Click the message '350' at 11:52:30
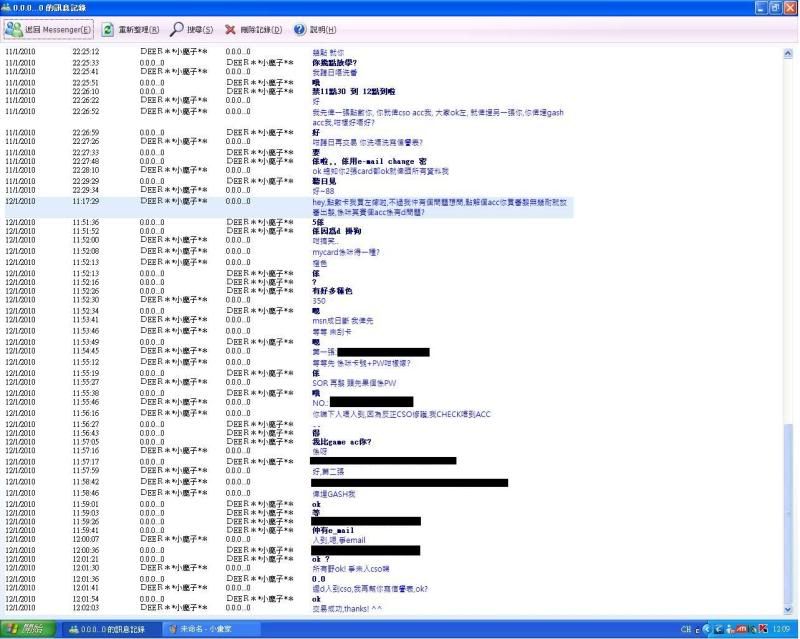The width and height of the screenshot is (800, 639). click(x=319, y=301)
